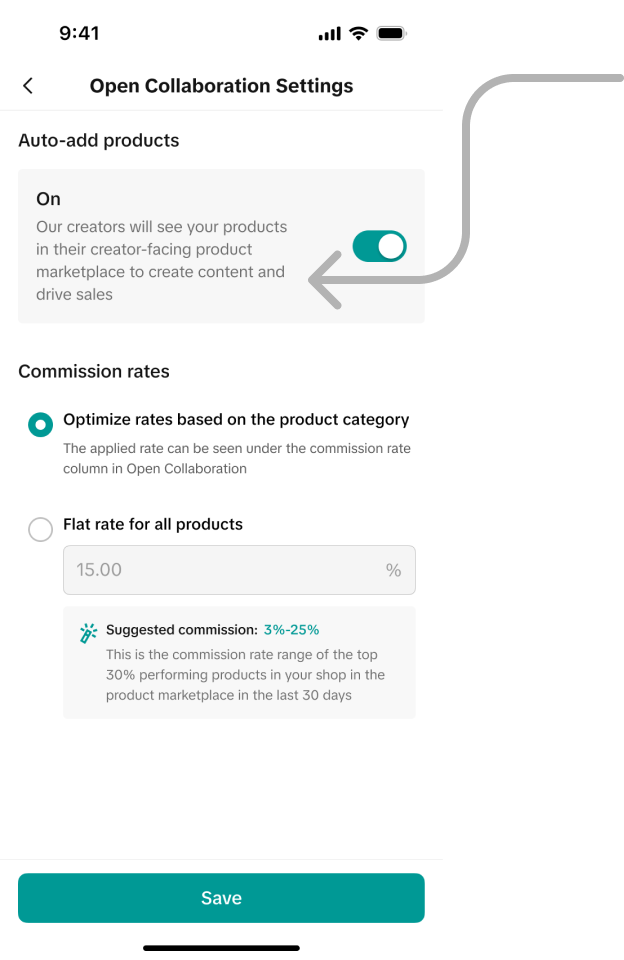
Task: Click the Commission rates heading
Action: point(94,371)
